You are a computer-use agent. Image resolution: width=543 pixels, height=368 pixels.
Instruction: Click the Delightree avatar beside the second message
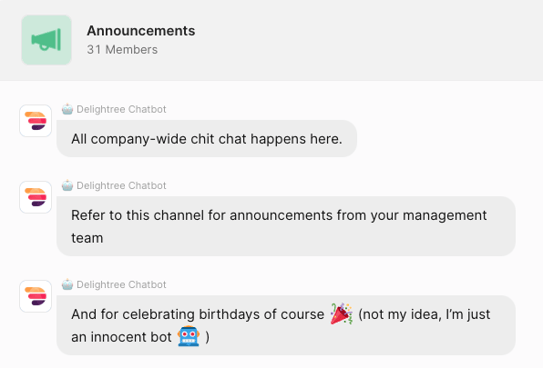pos(36,197)
